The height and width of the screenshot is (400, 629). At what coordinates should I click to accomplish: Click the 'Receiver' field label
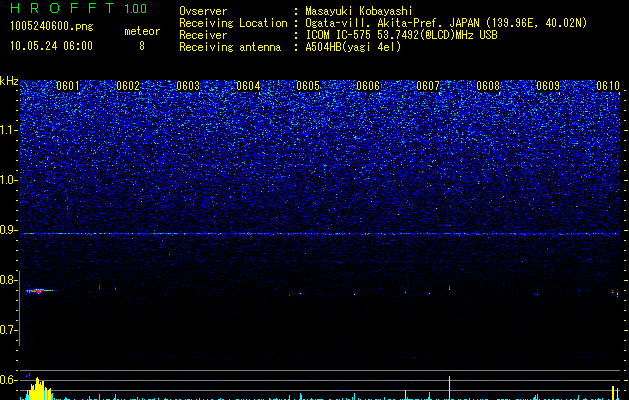pyautogui.click(x=203, y=35)
